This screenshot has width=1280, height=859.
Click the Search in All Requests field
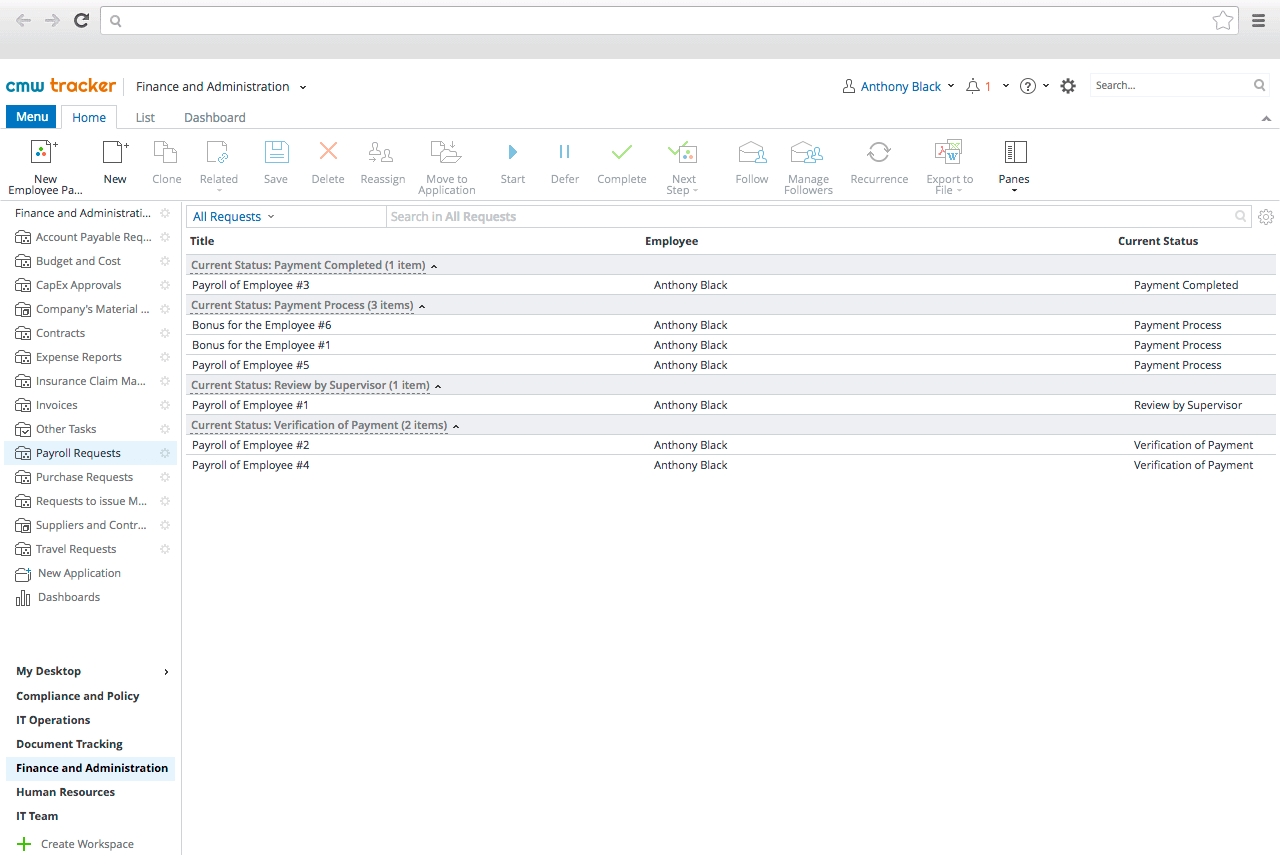(818, 217)
